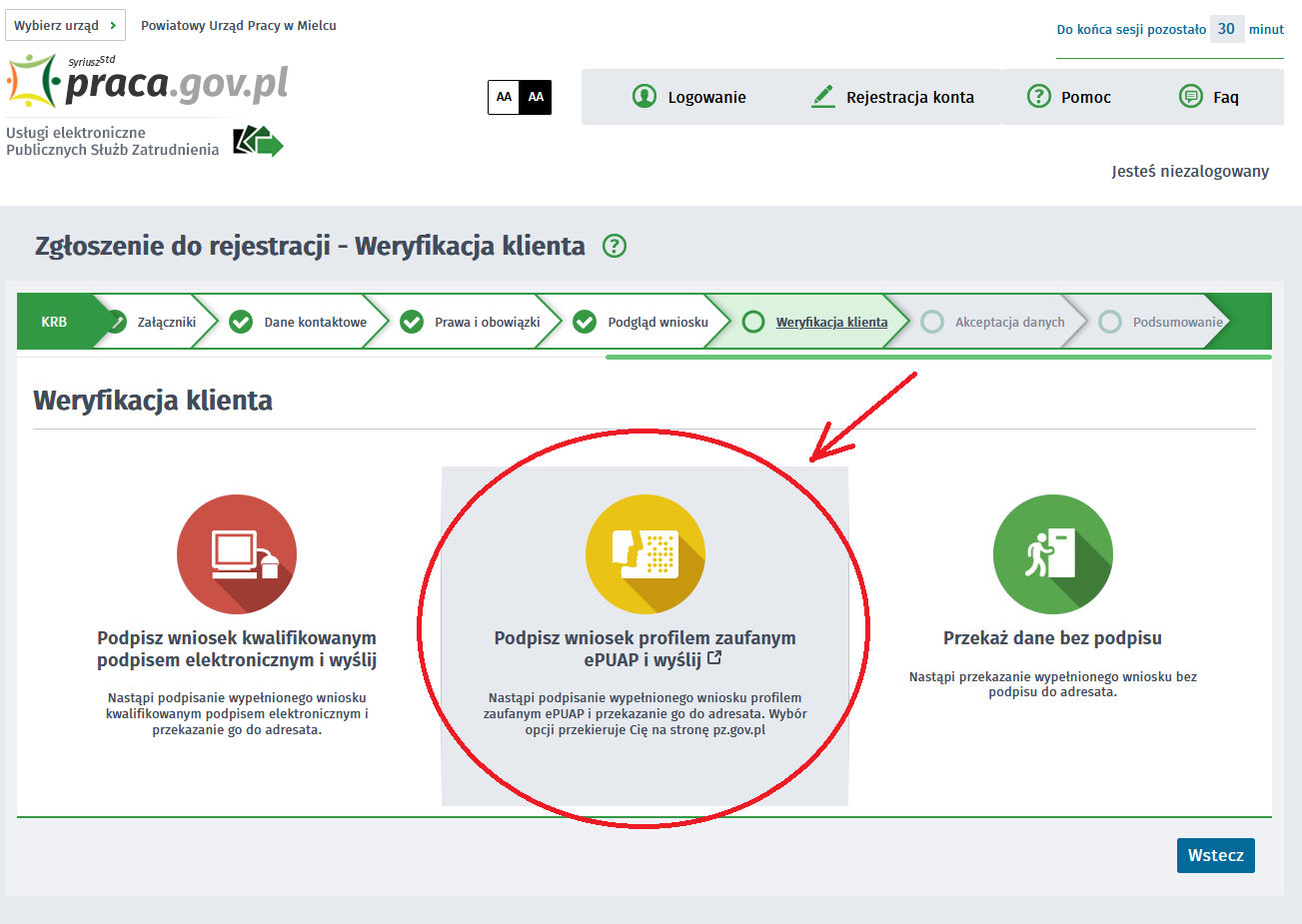Open the Faq section
The image size is (1302, 924).
[x=1209, y=97]
